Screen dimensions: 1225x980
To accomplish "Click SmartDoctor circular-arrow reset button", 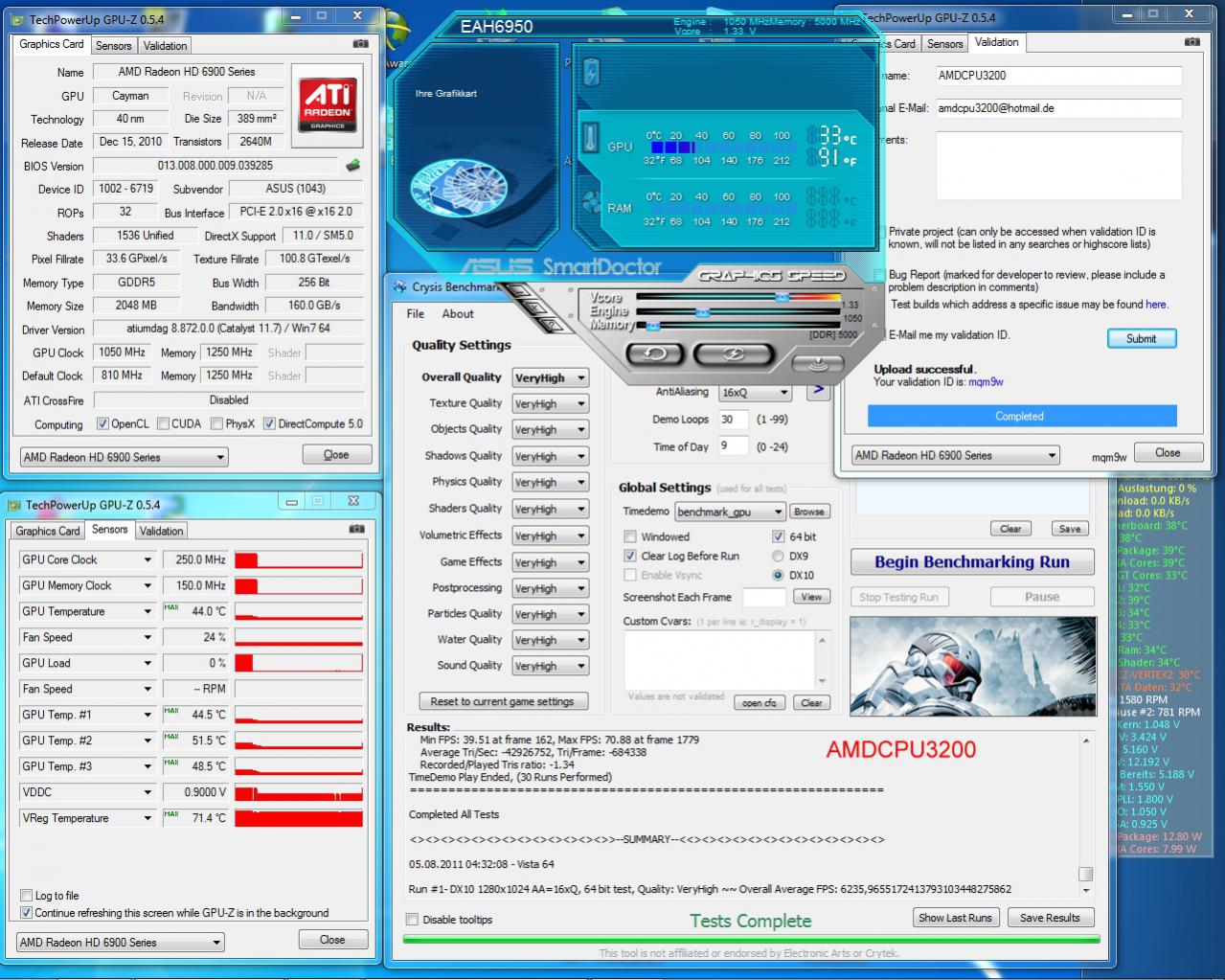I will coord(654,353).
